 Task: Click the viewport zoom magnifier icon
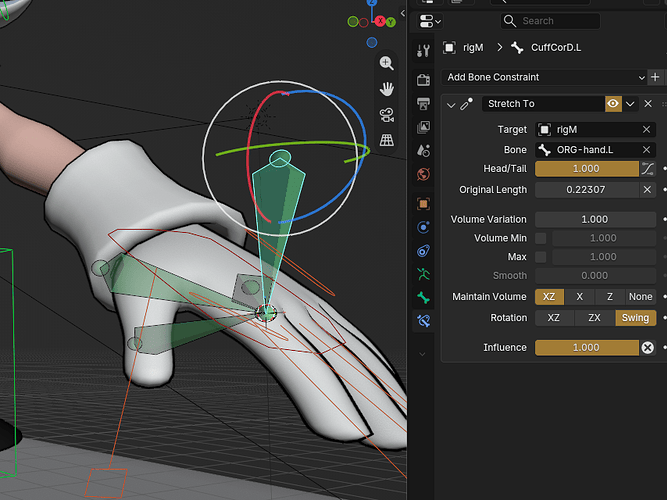pyautogui.click(x=386, y=63)
